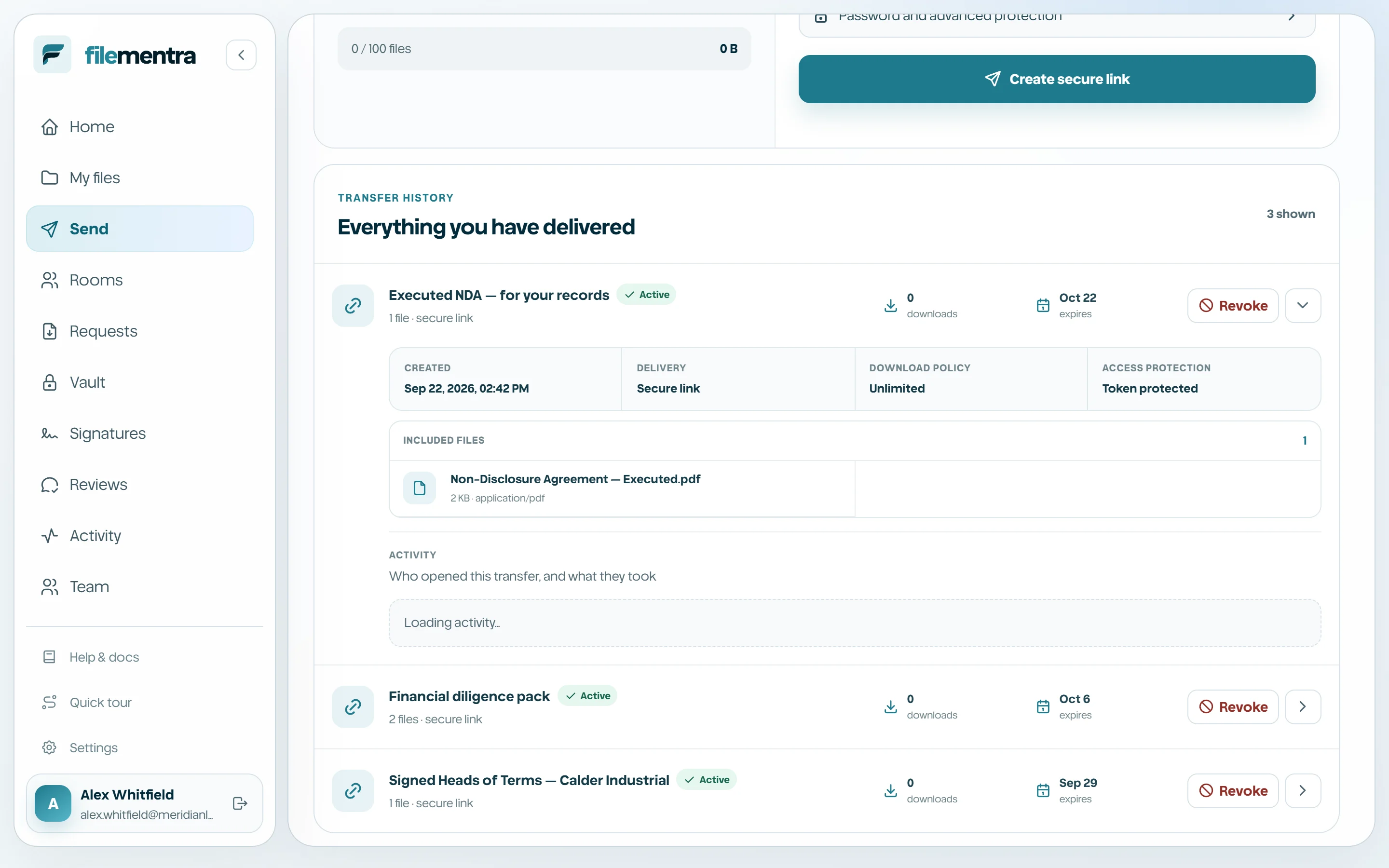The image size is (1389, 868).
Task: Open the Vault section
Action: [139, 382]
